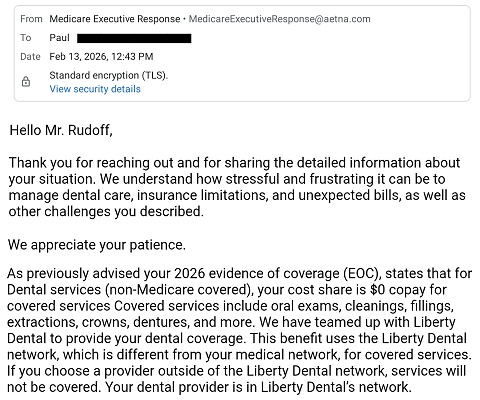Click the padlock encryption icon
Viewport: 480px width, 400px height.
click(26, 82)
